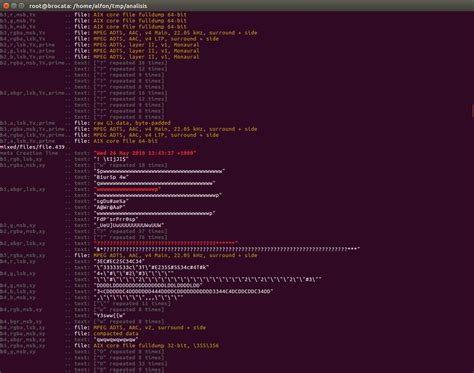
Task: Click '["0" repeated 33 times]' line
Action: pos(130,364)
